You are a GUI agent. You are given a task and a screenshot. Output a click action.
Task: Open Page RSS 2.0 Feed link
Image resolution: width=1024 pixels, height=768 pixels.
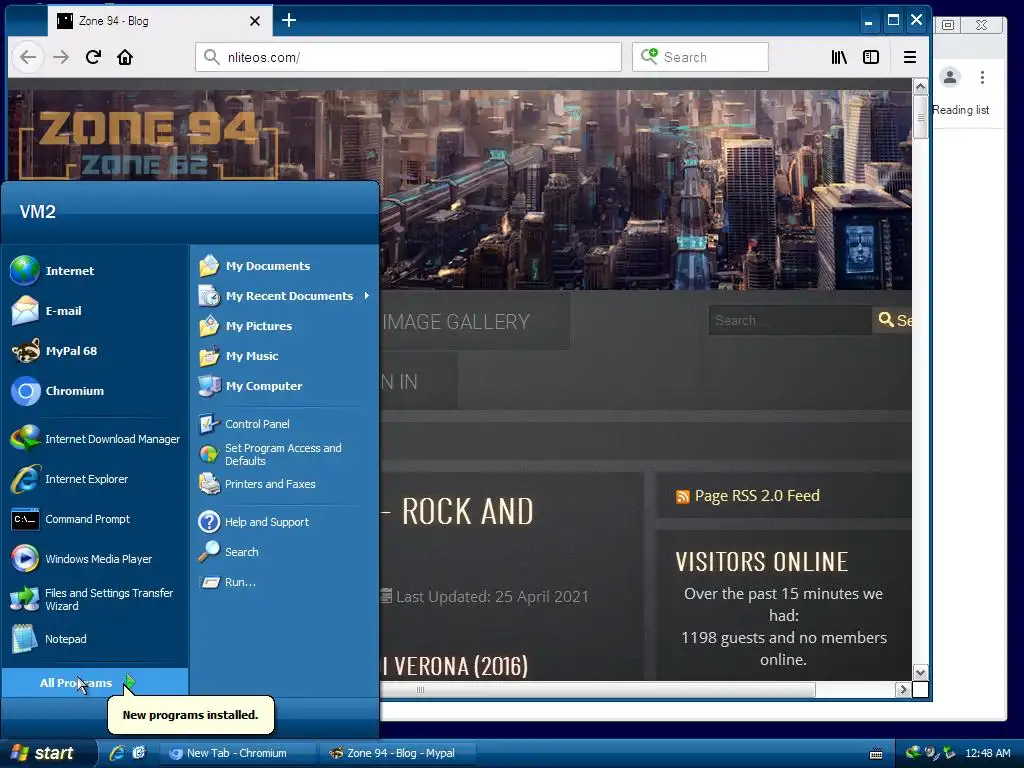pyautogui.click(x=756, y=496)
